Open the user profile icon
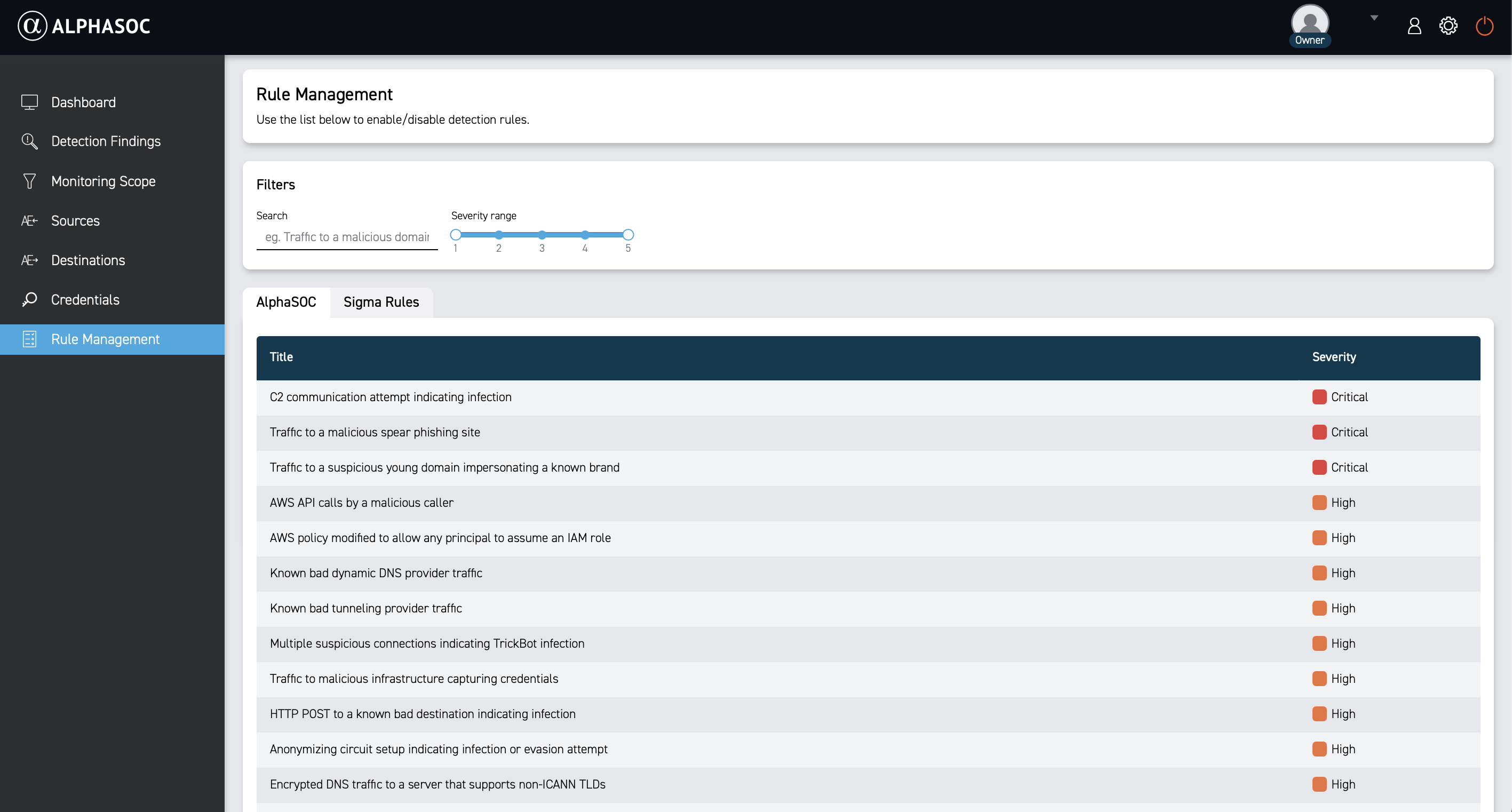The width and height of the screenshot is (1512, 812). pos(1414,26)
